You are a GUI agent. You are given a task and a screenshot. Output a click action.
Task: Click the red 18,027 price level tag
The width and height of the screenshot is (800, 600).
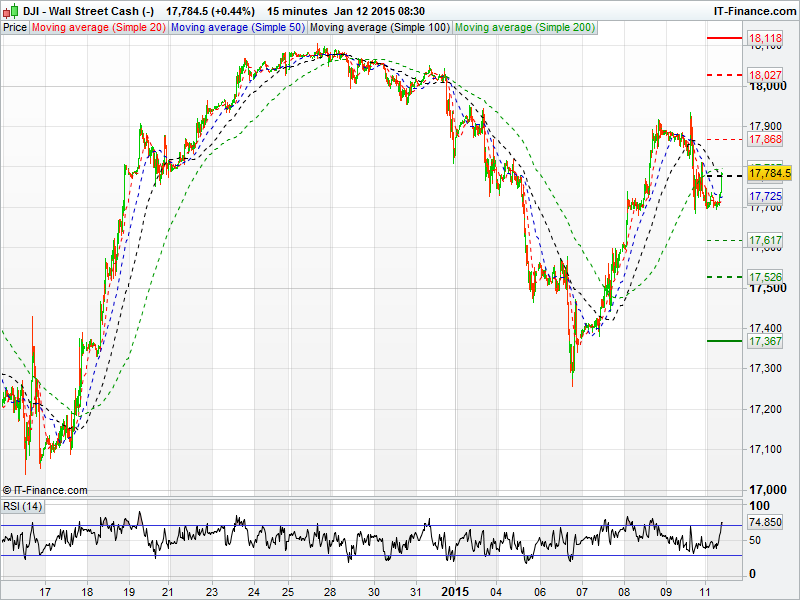[x=765, y=75]
